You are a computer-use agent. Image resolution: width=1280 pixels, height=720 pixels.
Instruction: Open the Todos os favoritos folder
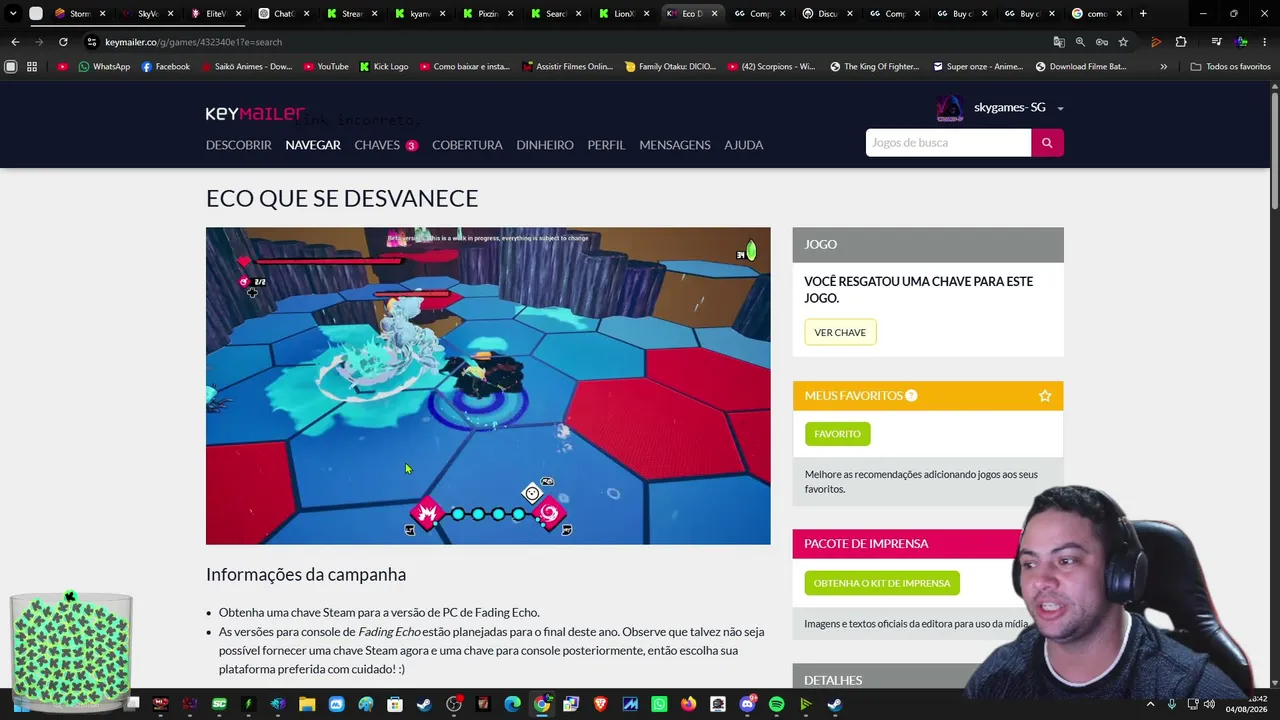pyautogui.click(x=1230, y=67)
